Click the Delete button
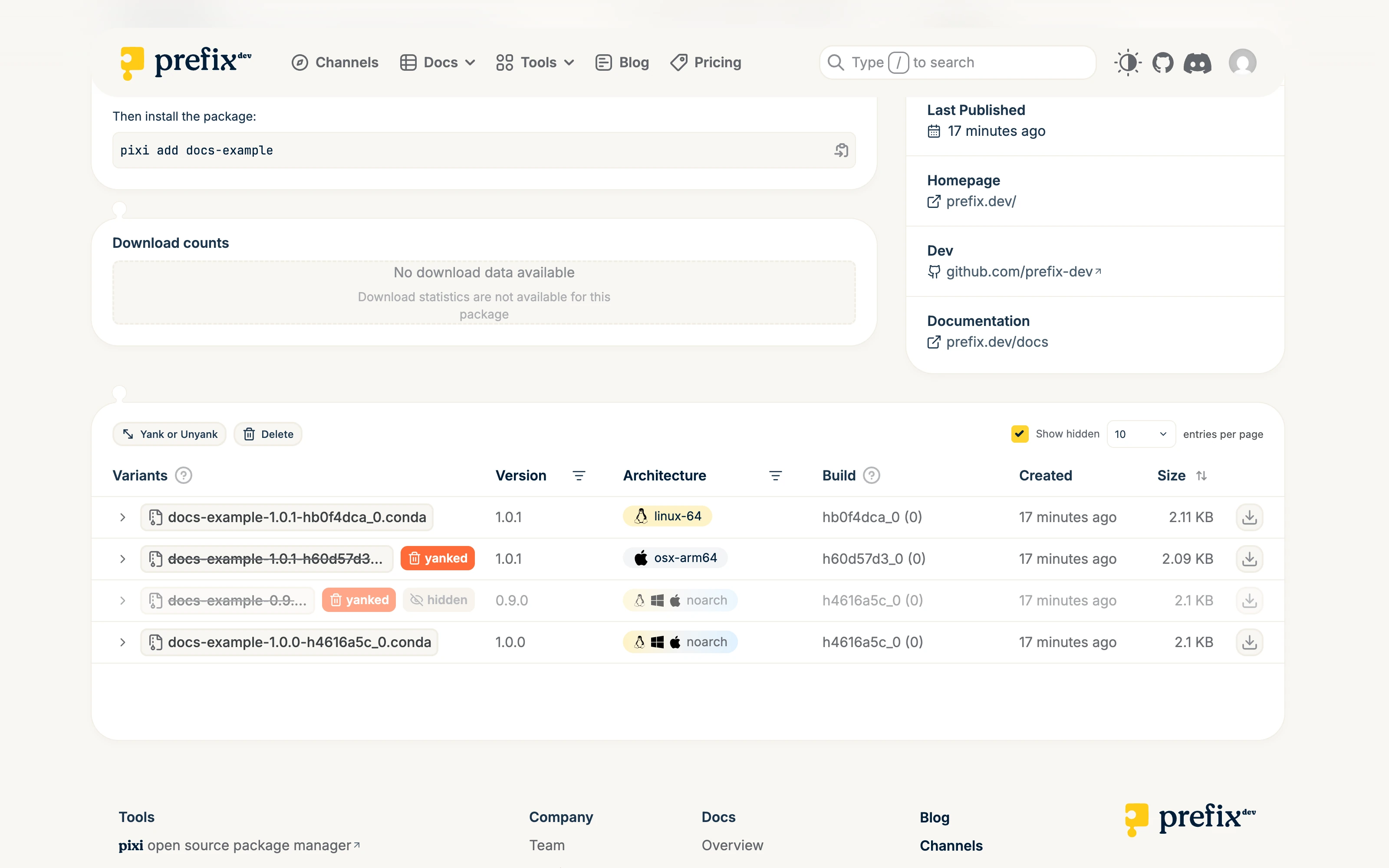The image size is (1389, 868). (x=267, y=434)
